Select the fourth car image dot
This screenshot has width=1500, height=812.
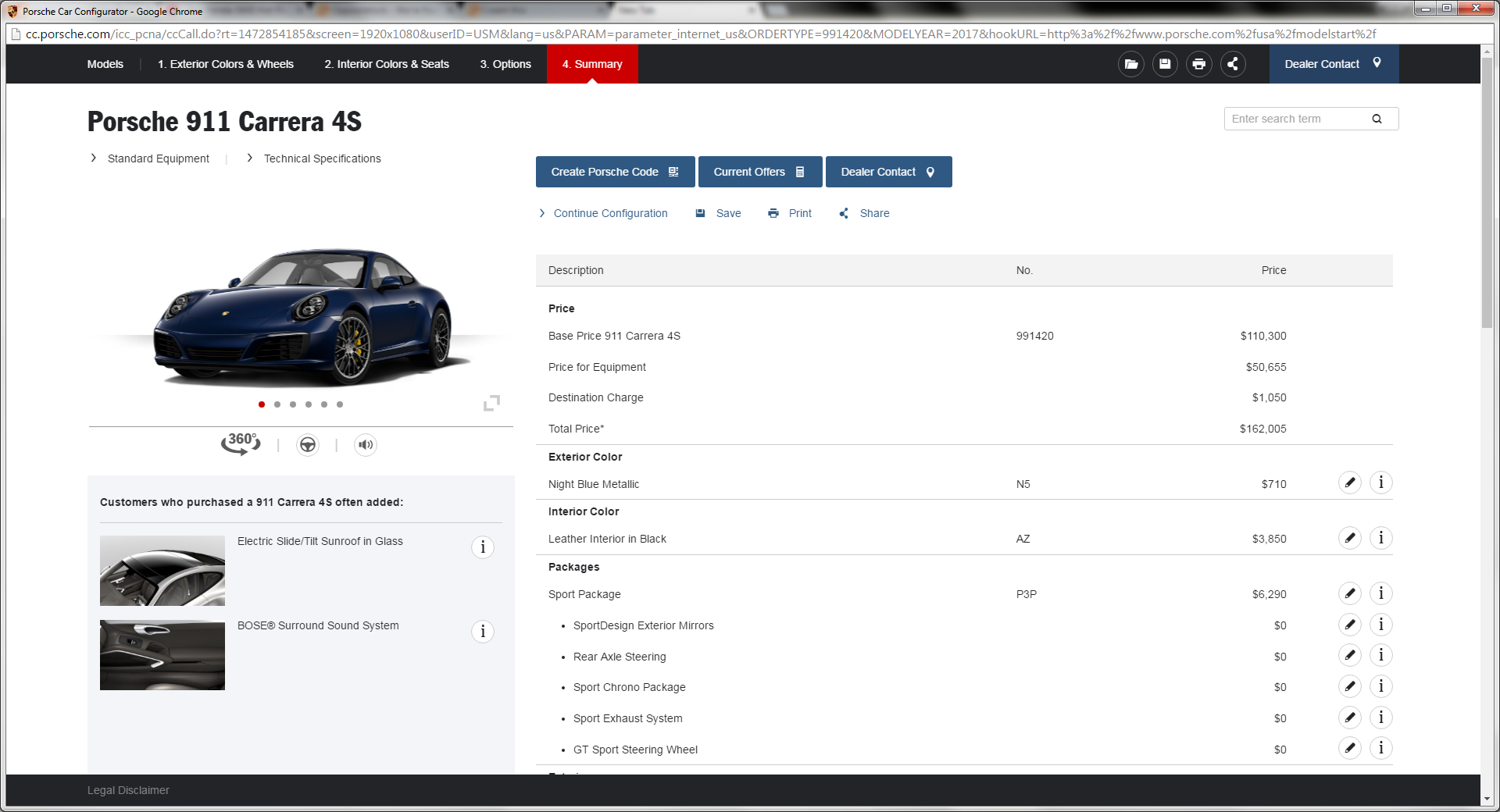coord(309,404)
